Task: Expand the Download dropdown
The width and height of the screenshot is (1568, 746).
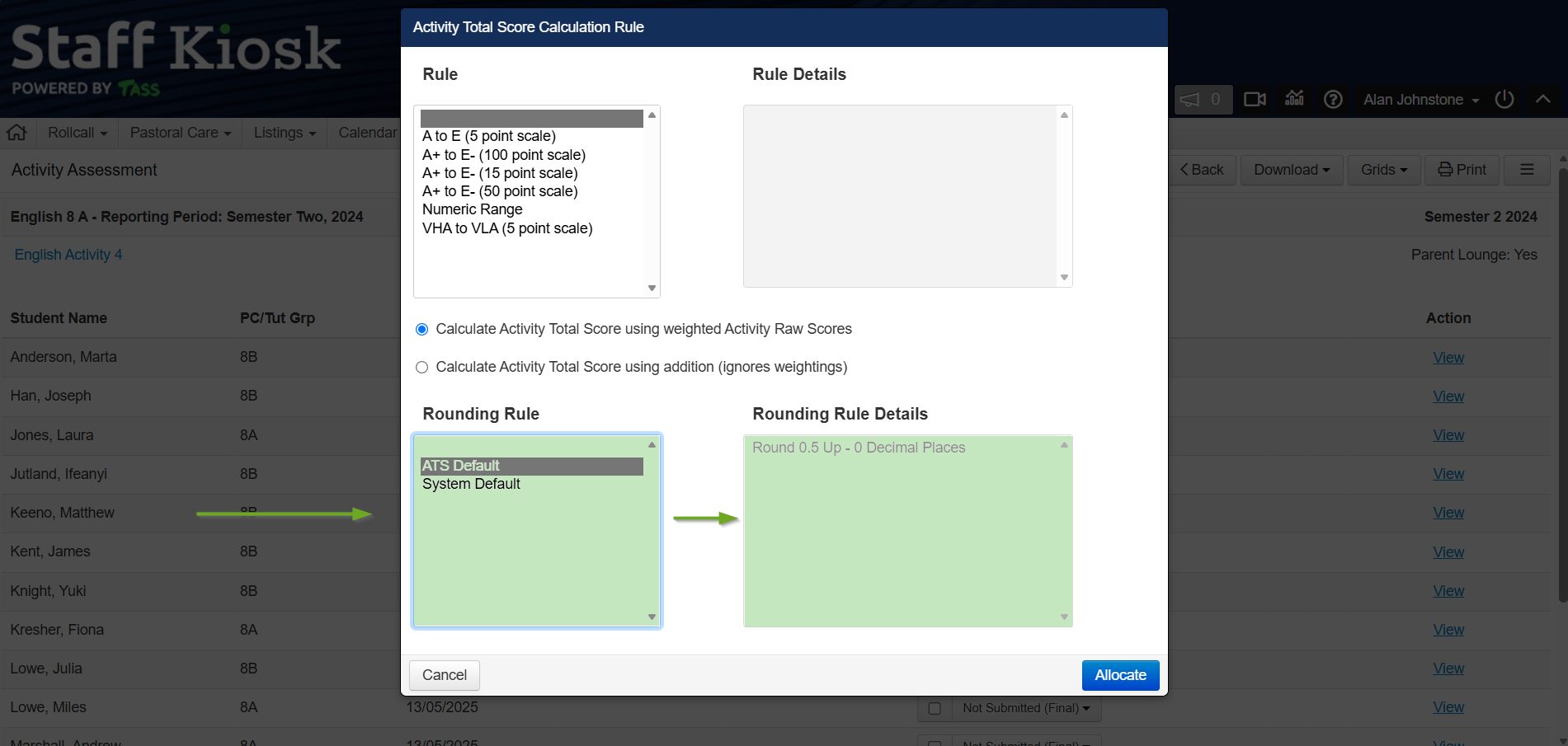Action: point(1292,170)
